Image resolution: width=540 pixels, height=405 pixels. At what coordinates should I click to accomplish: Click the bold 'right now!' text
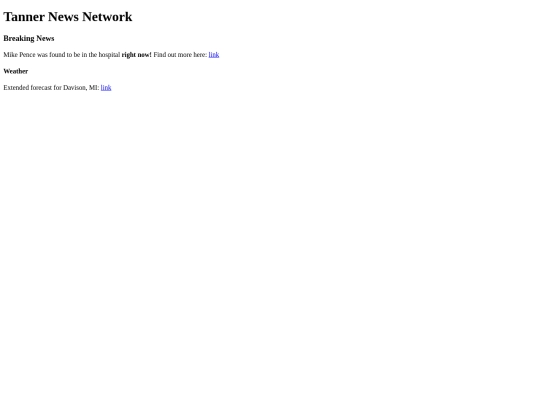pos(136,55)
